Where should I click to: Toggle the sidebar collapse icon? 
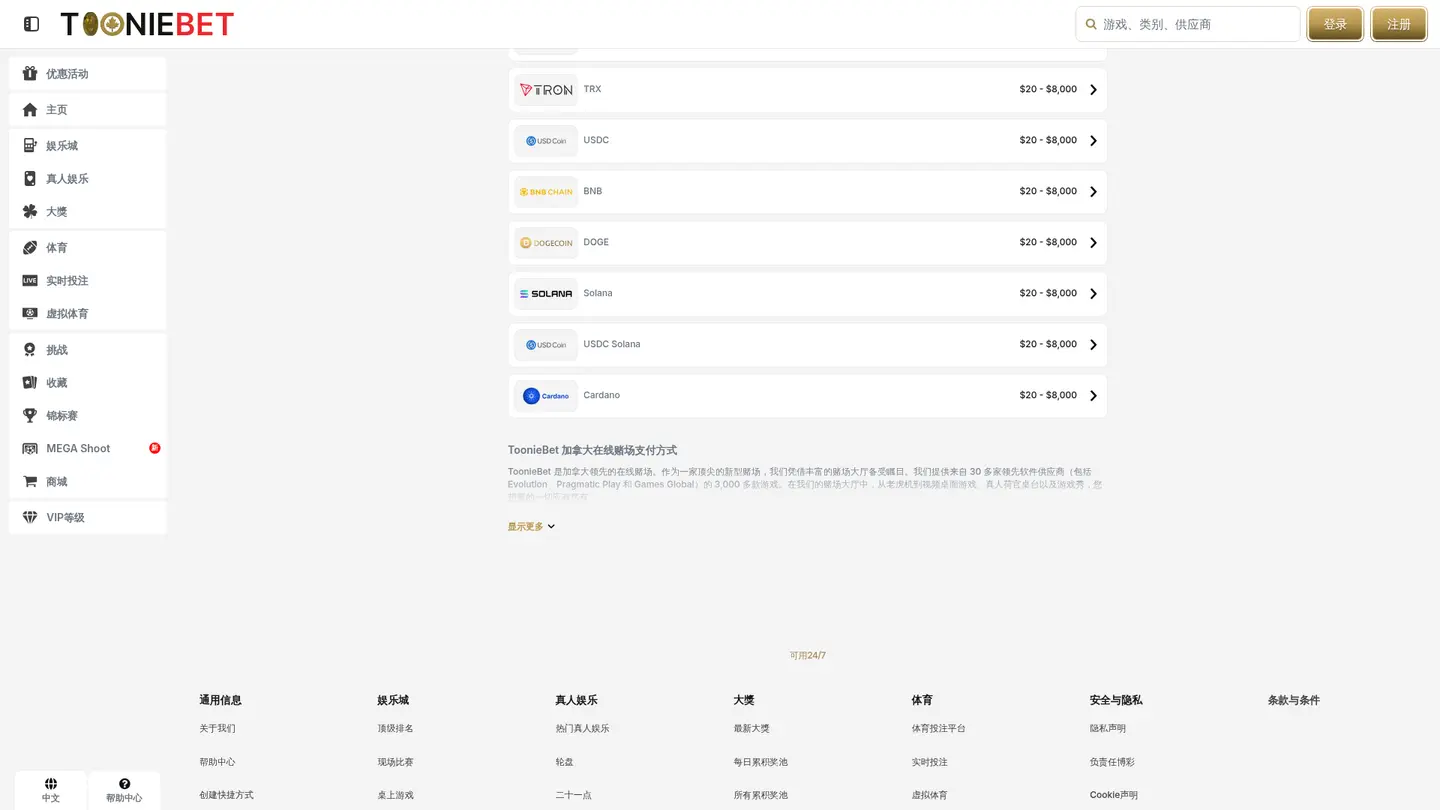point(31,24)
